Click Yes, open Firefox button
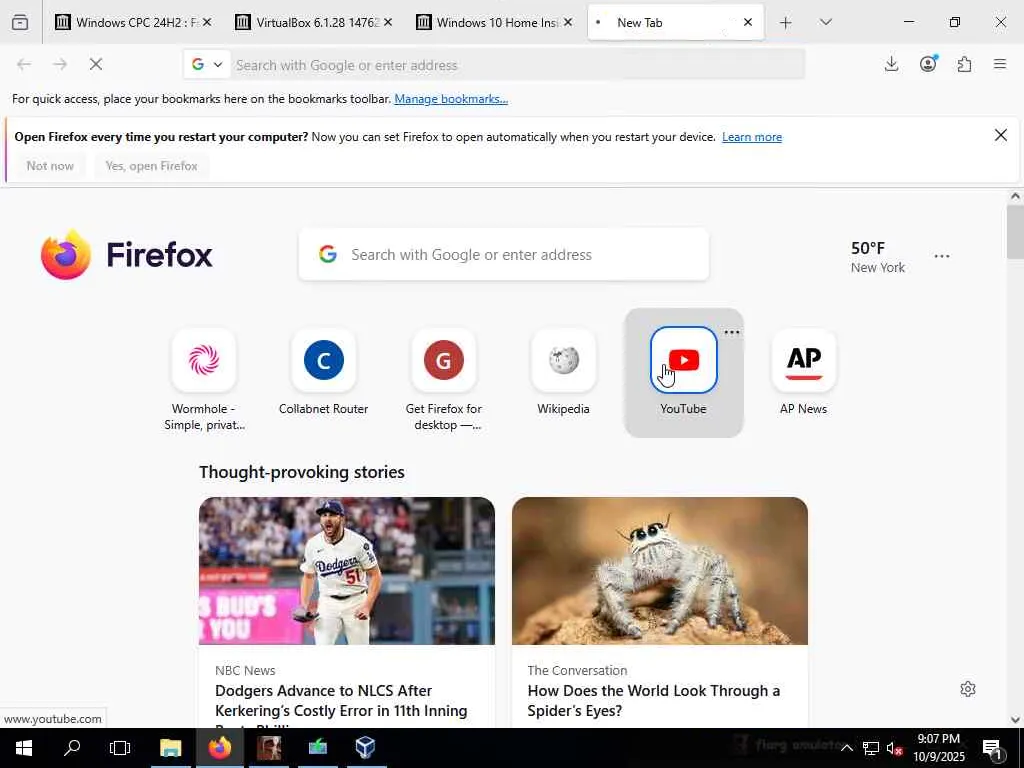Screen dimensions: 1024x768 [x=152, y=166]
